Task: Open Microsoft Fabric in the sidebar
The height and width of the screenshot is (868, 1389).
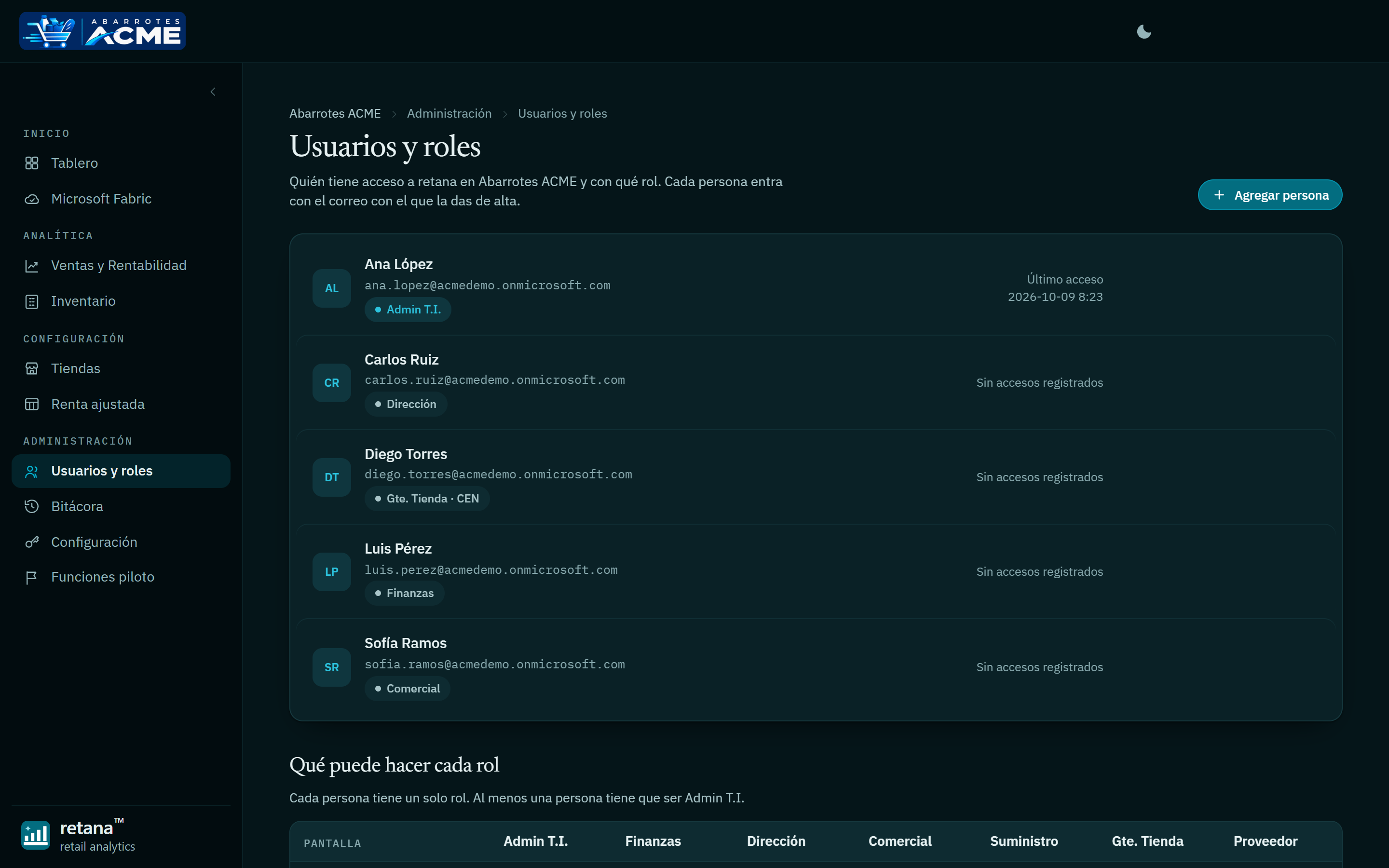Action: coord(121,199)
